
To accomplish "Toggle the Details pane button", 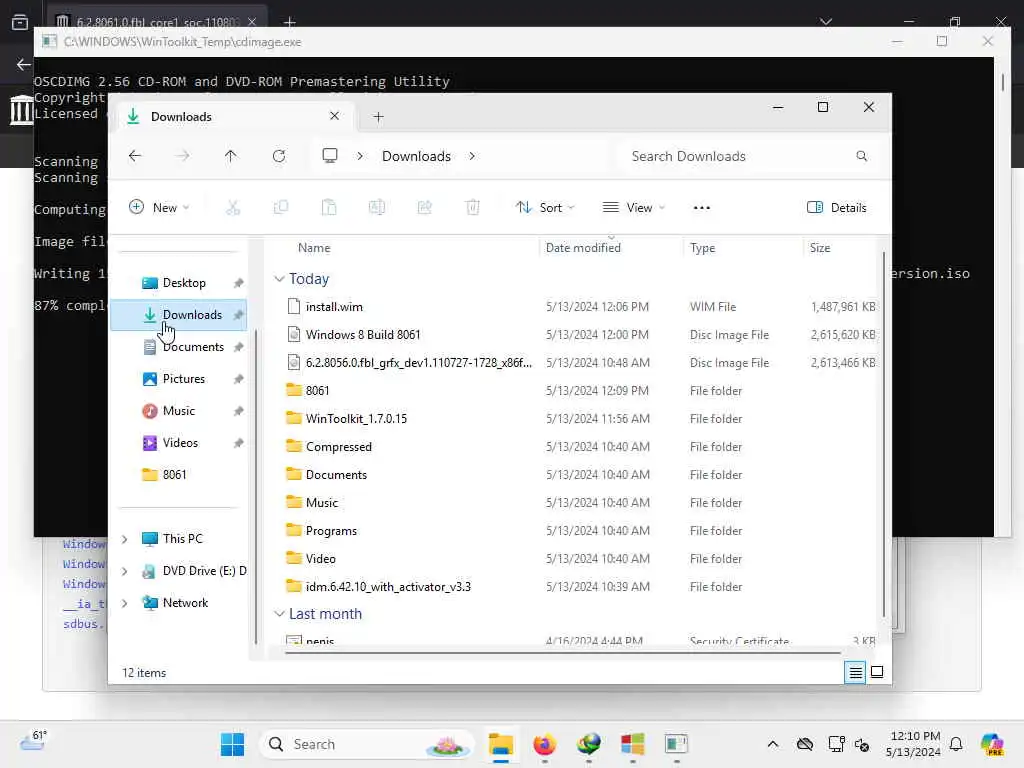I will click(x=837, y=208).
